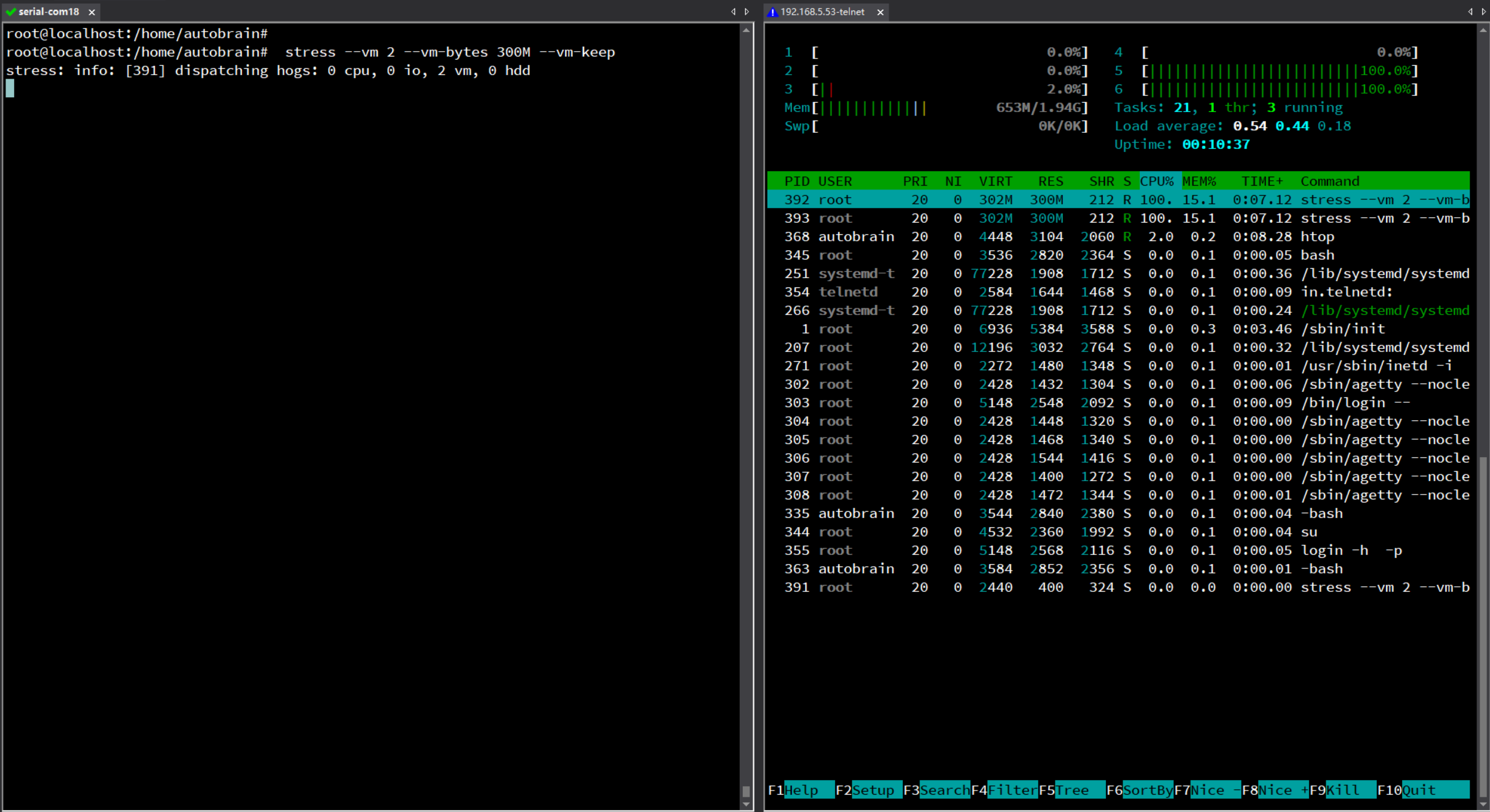
Task: Sort by MEM% column header
Action: 1199,181
